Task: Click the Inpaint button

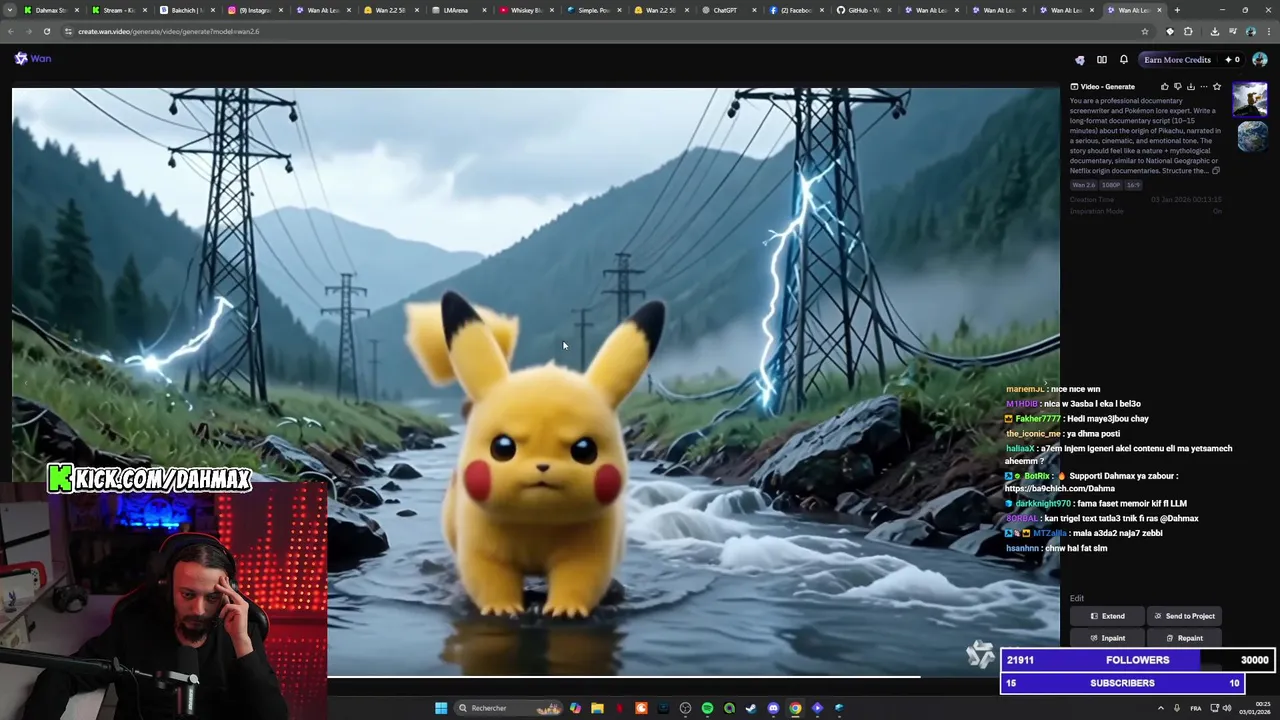Action: point(1107,638)
